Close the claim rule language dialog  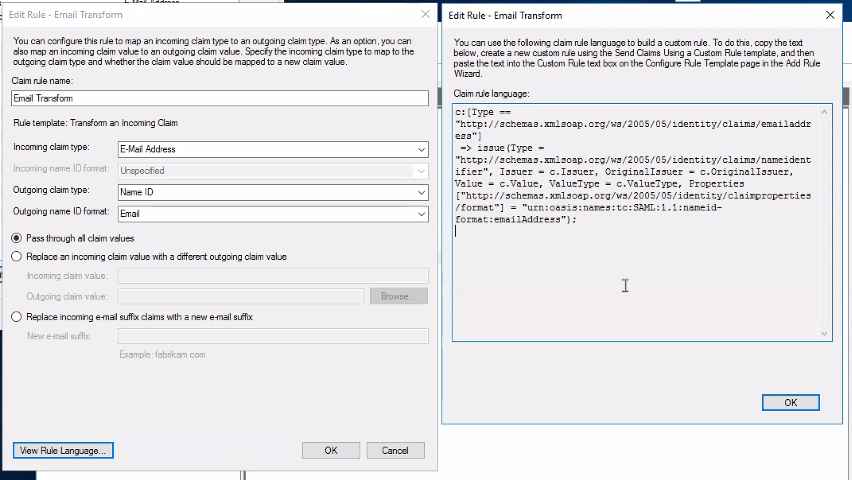tap(829, 15)
